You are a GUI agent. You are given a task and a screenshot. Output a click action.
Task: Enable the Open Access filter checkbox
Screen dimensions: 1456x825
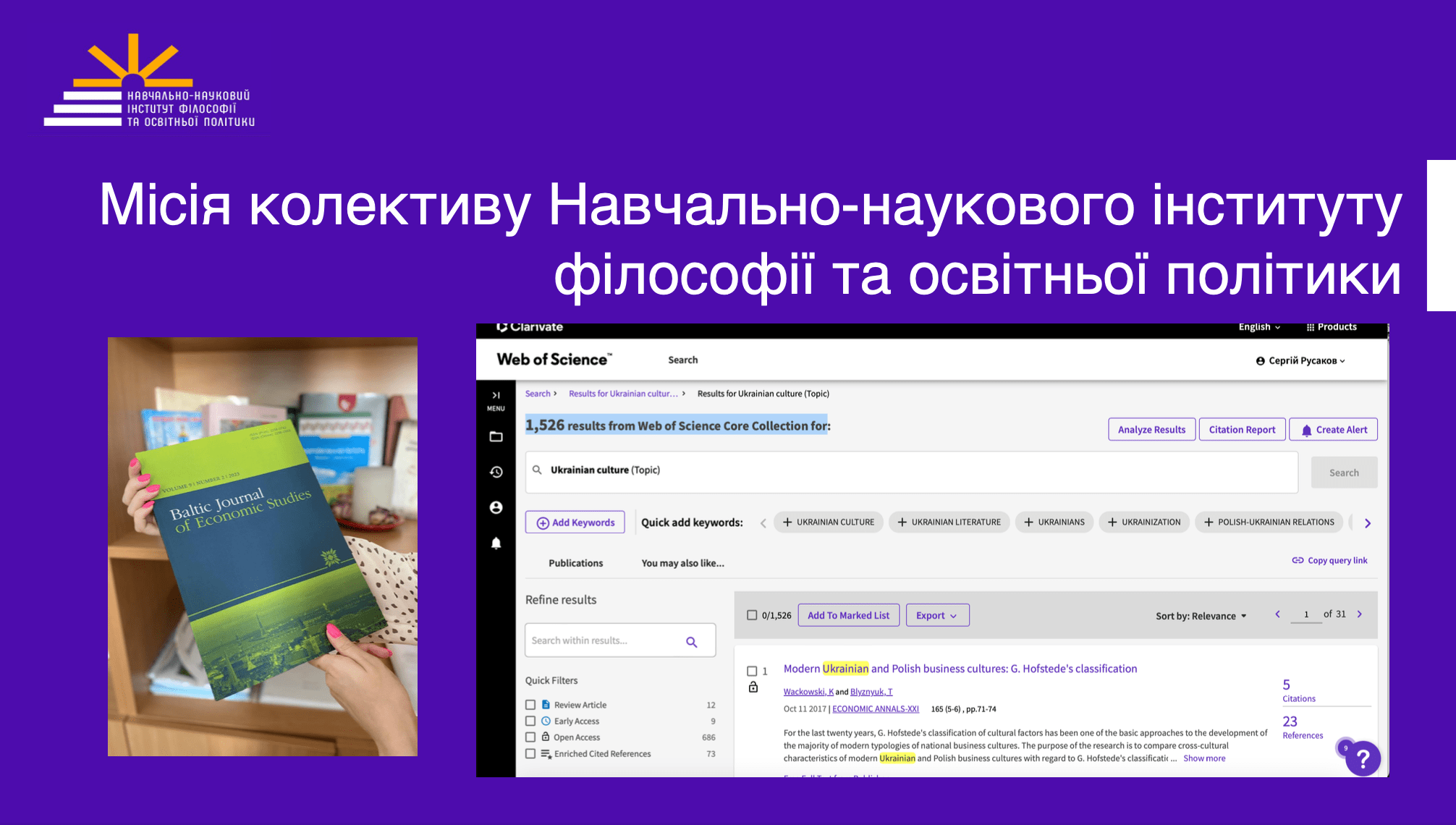pos(530,737)
